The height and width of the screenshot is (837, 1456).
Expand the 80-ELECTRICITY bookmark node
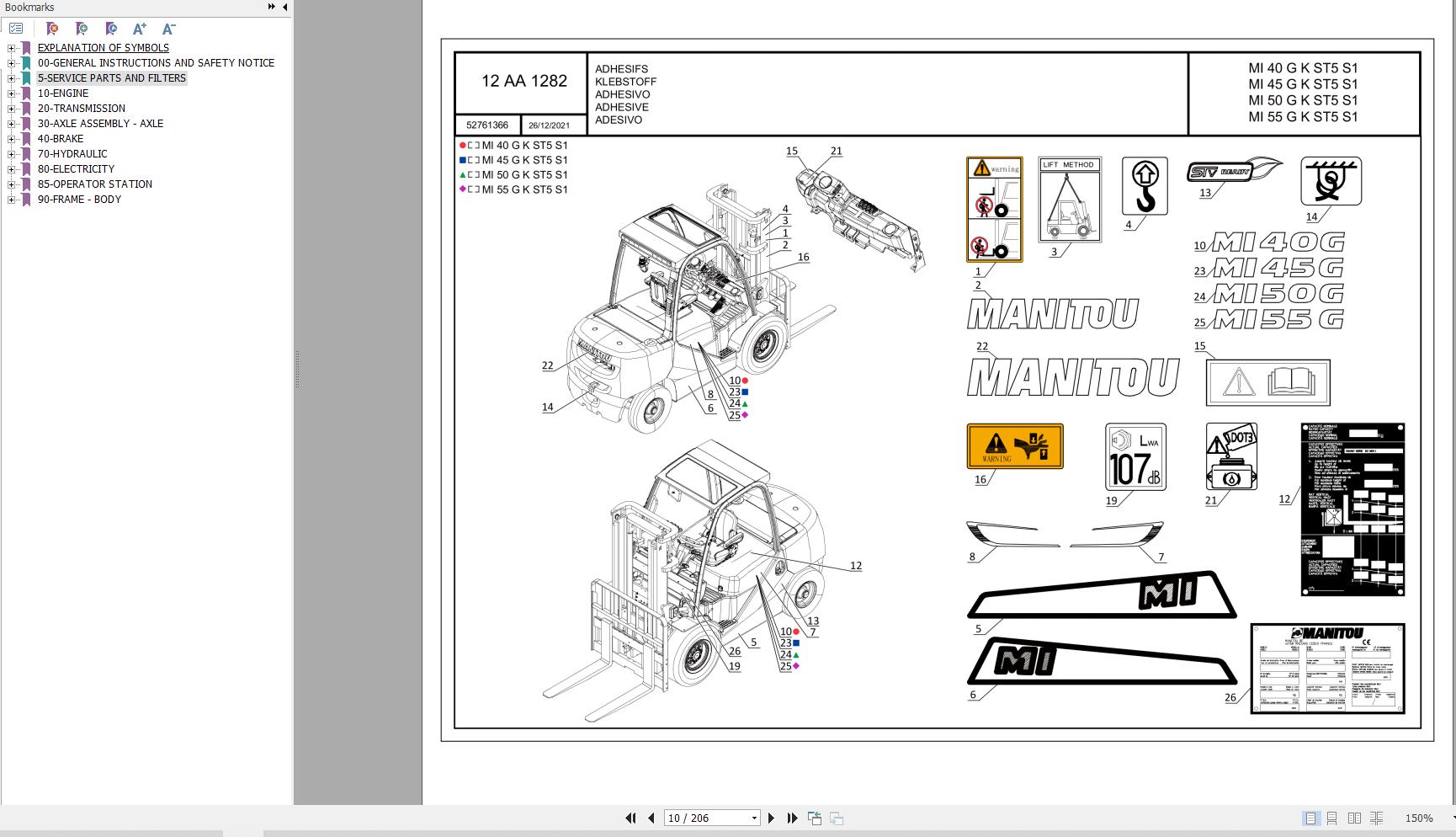click(12, 169)
